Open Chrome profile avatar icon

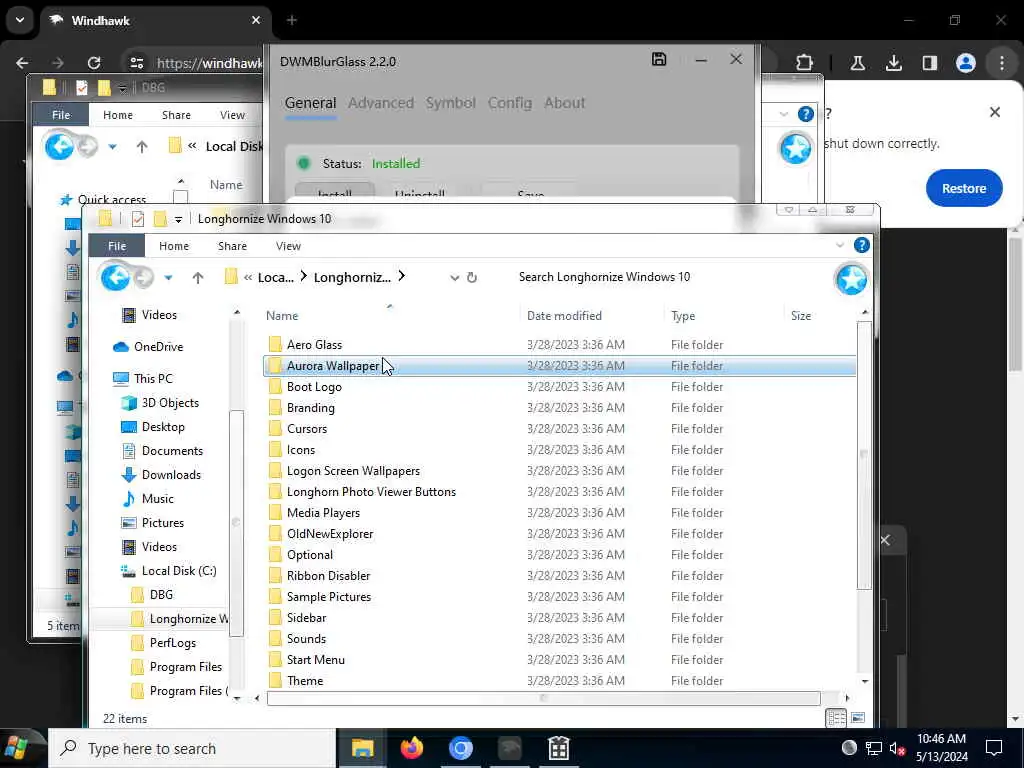click(965, 63)
